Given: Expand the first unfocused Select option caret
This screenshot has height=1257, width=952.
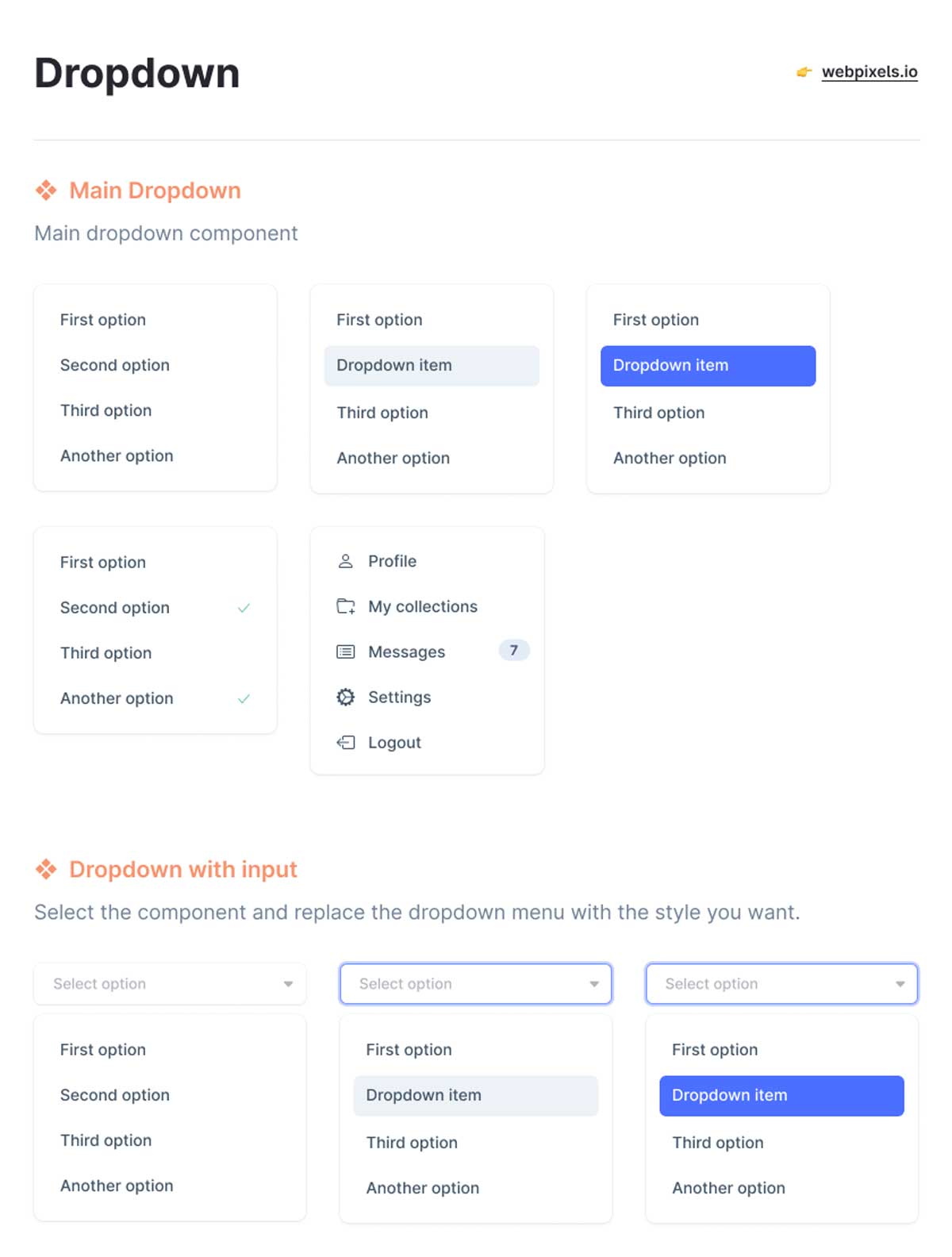Looking at the screenshot, I should click(x=288, y=984).
